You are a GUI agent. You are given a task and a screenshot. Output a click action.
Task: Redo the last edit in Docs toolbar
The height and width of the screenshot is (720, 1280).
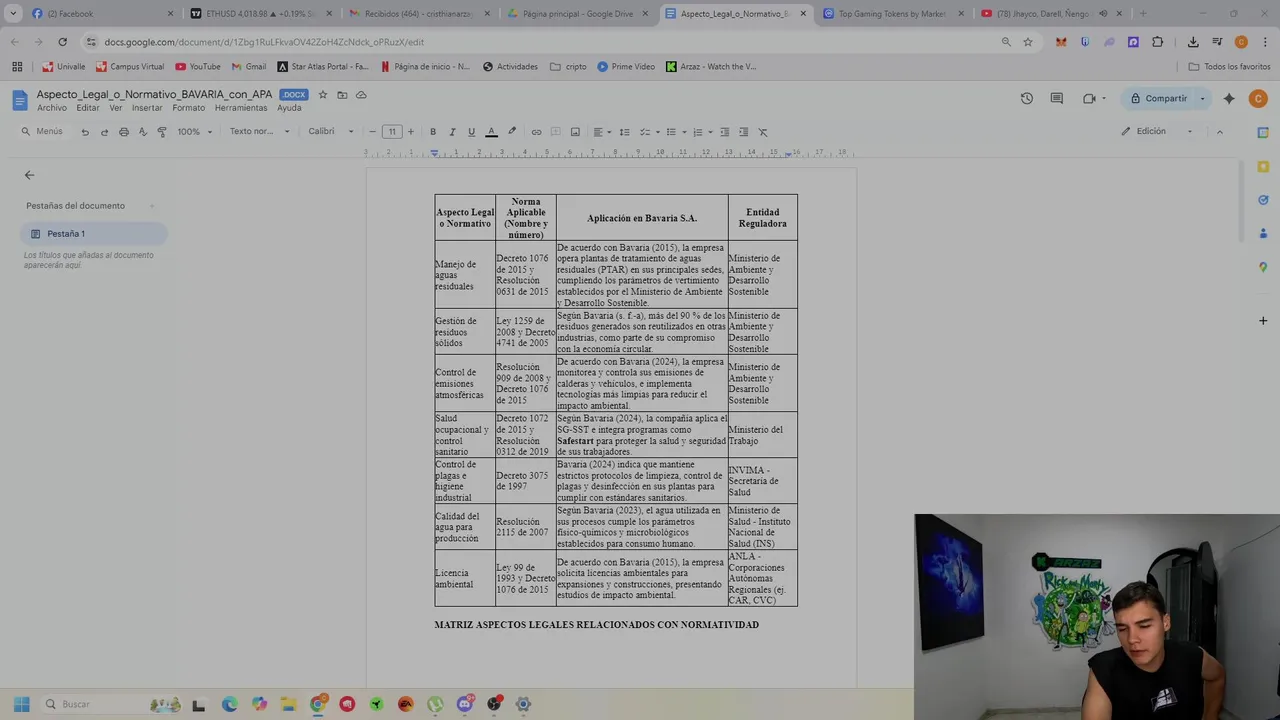pos(104,132)
